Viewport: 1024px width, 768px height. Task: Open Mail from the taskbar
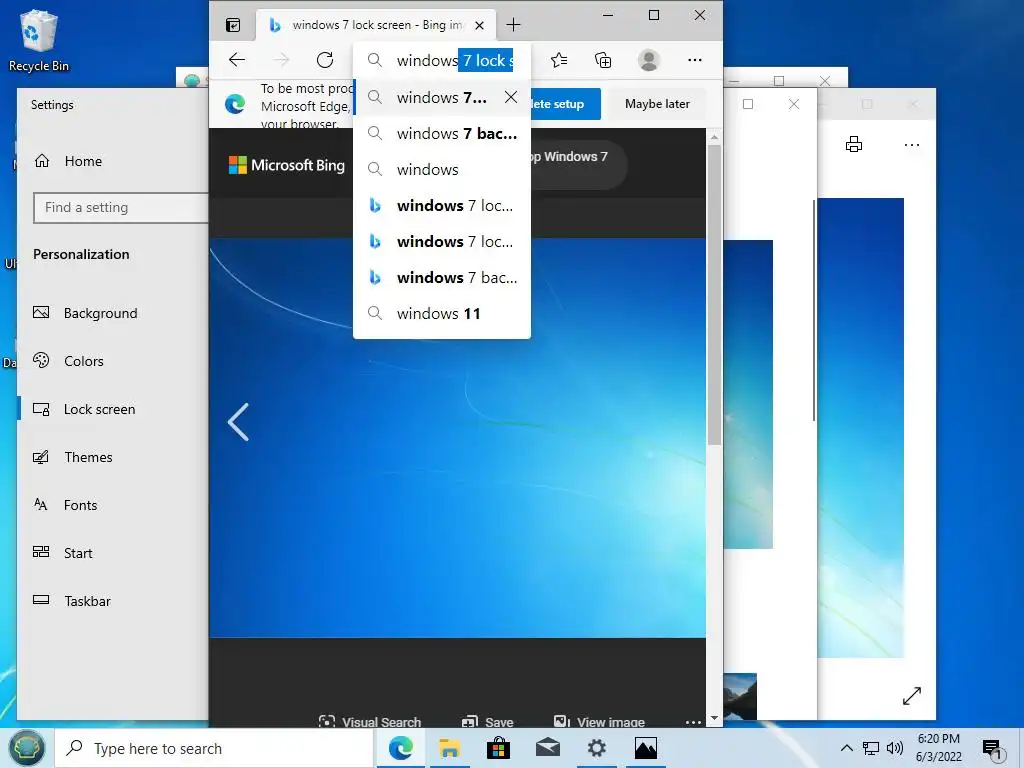coord(547,748)
